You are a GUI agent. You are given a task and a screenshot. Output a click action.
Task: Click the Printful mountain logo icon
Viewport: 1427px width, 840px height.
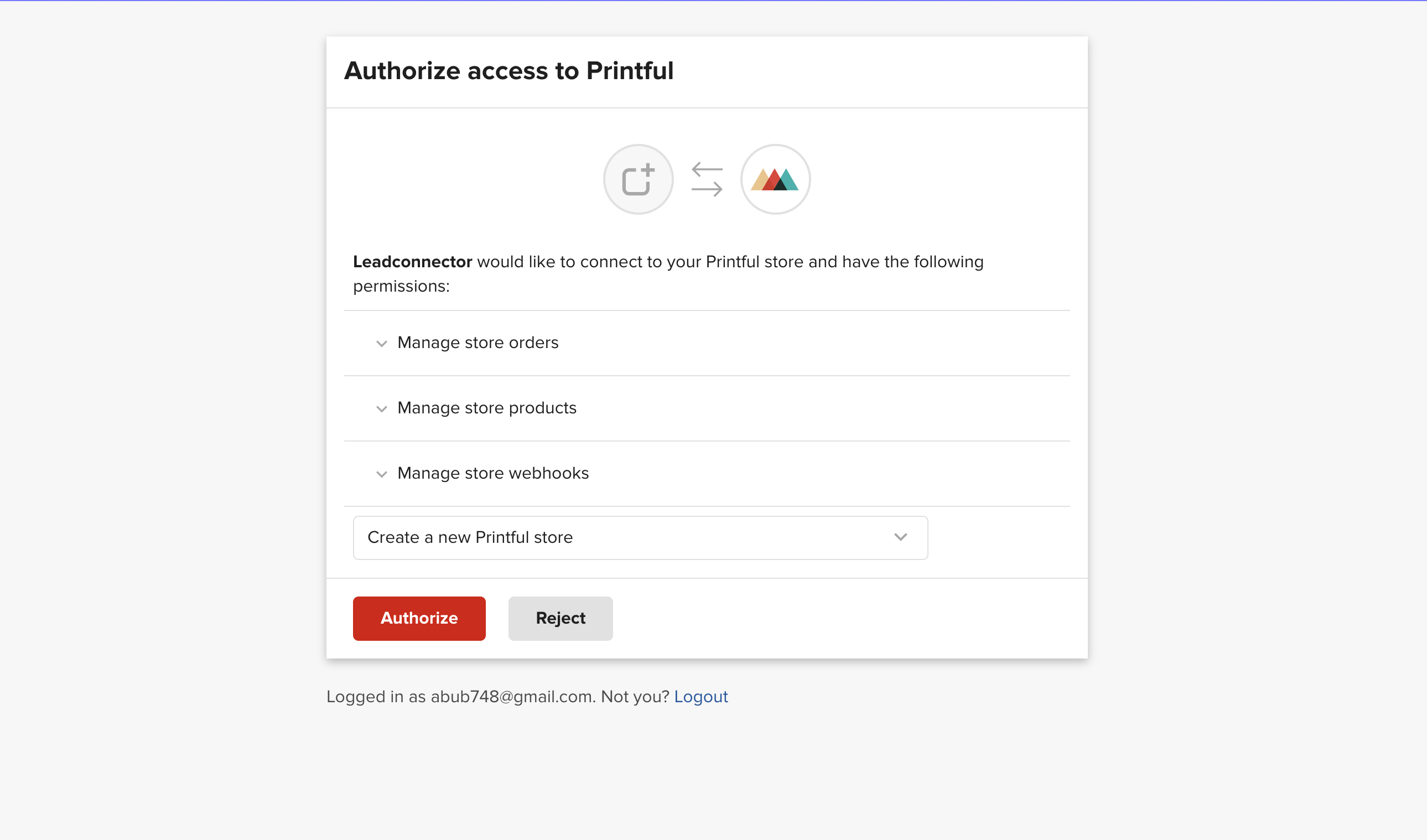775,179
